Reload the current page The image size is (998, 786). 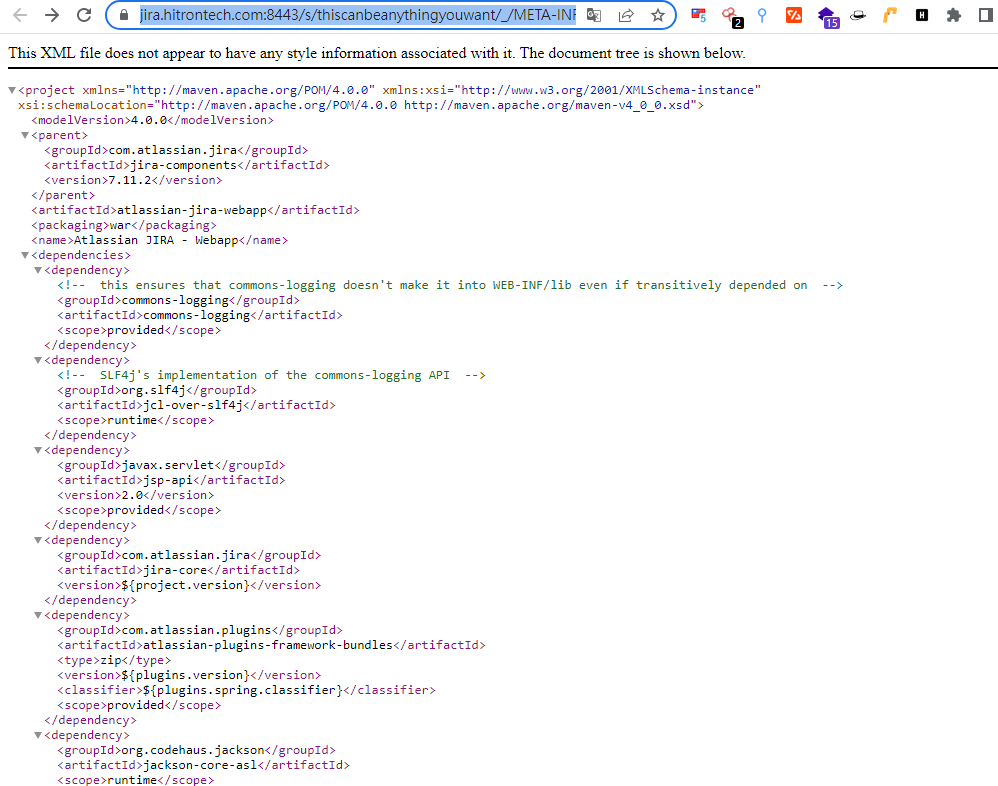pyautogui.click(x=84, y=15)
